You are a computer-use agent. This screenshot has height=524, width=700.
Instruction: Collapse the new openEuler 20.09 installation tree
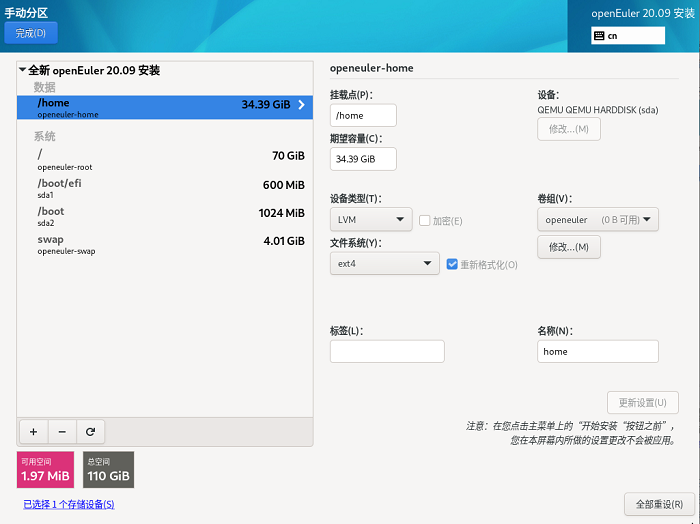click(x=22, y=70)
